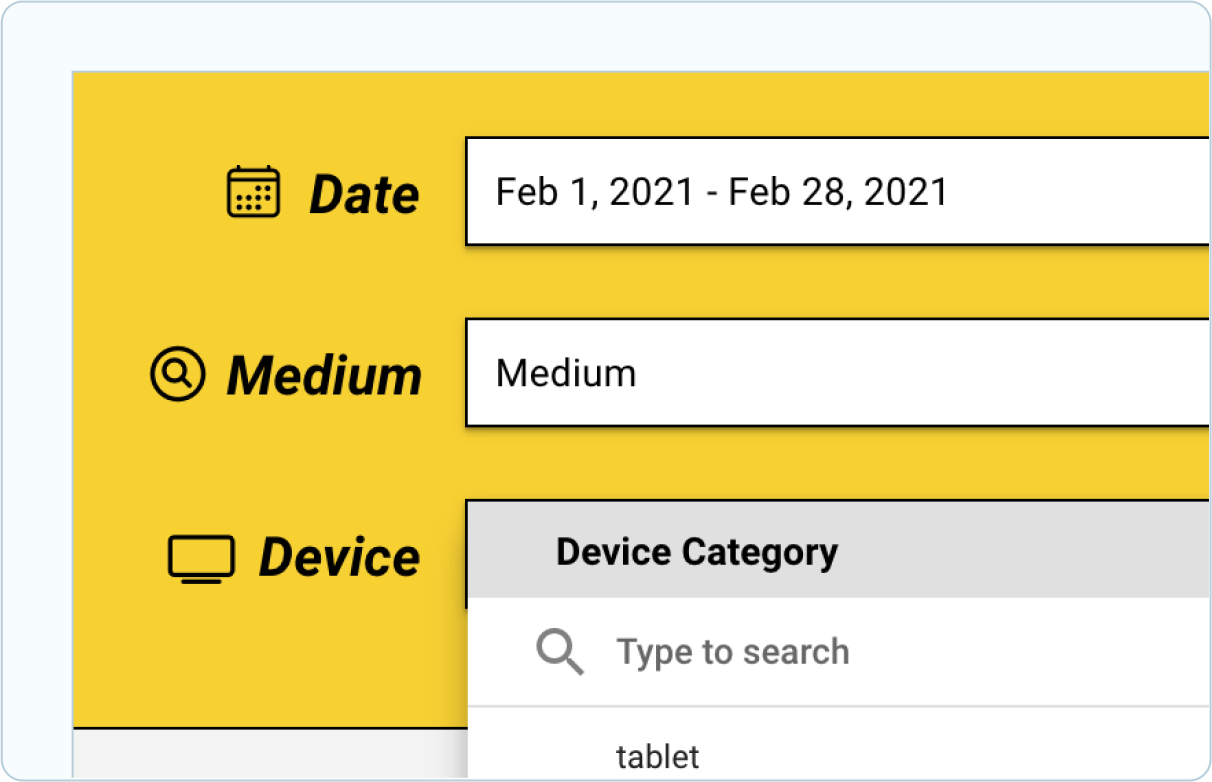Click the bold Medium label text
The image size is (1212, 782).
click(x=325, y=376)
